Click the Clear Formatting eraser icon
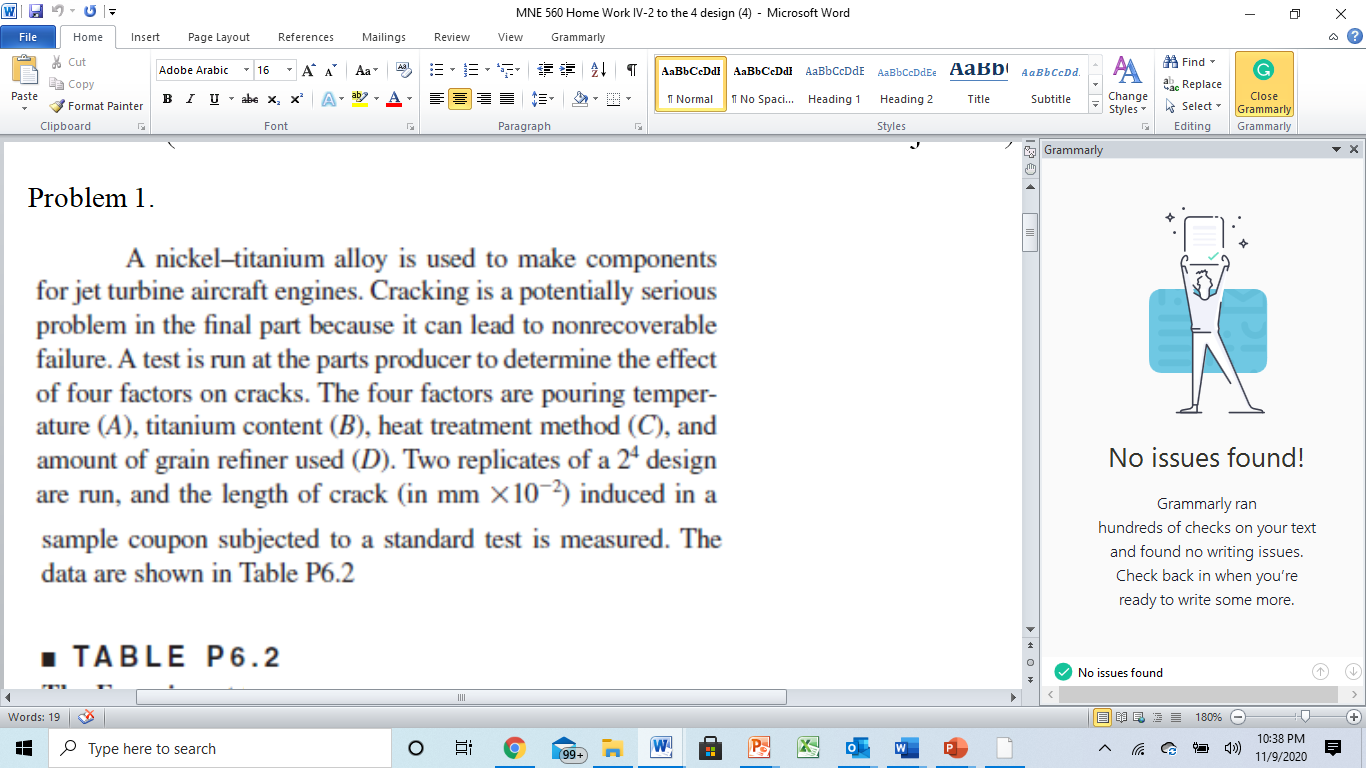 coord(404,70)
